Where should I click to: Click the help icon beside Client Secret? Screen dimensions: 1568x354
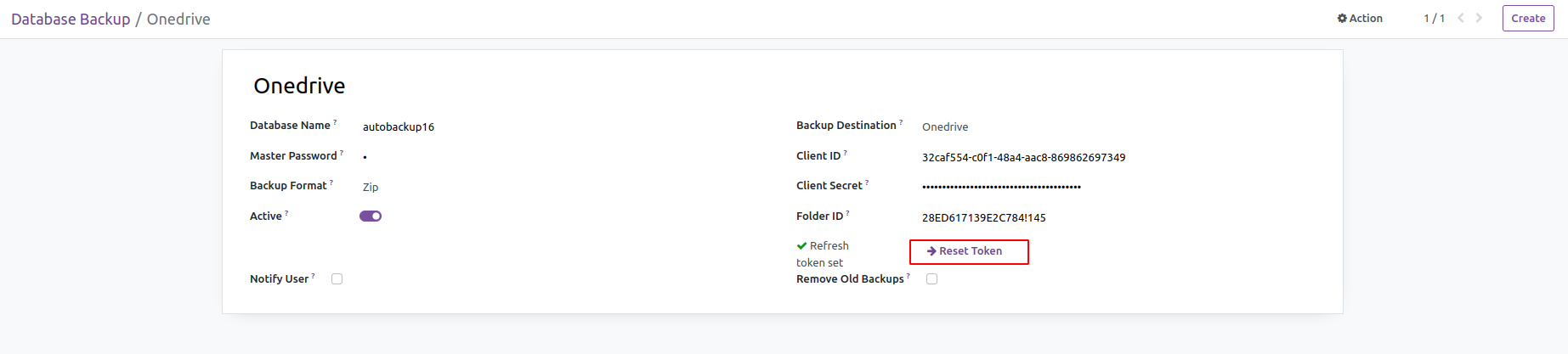coord(867,183)
